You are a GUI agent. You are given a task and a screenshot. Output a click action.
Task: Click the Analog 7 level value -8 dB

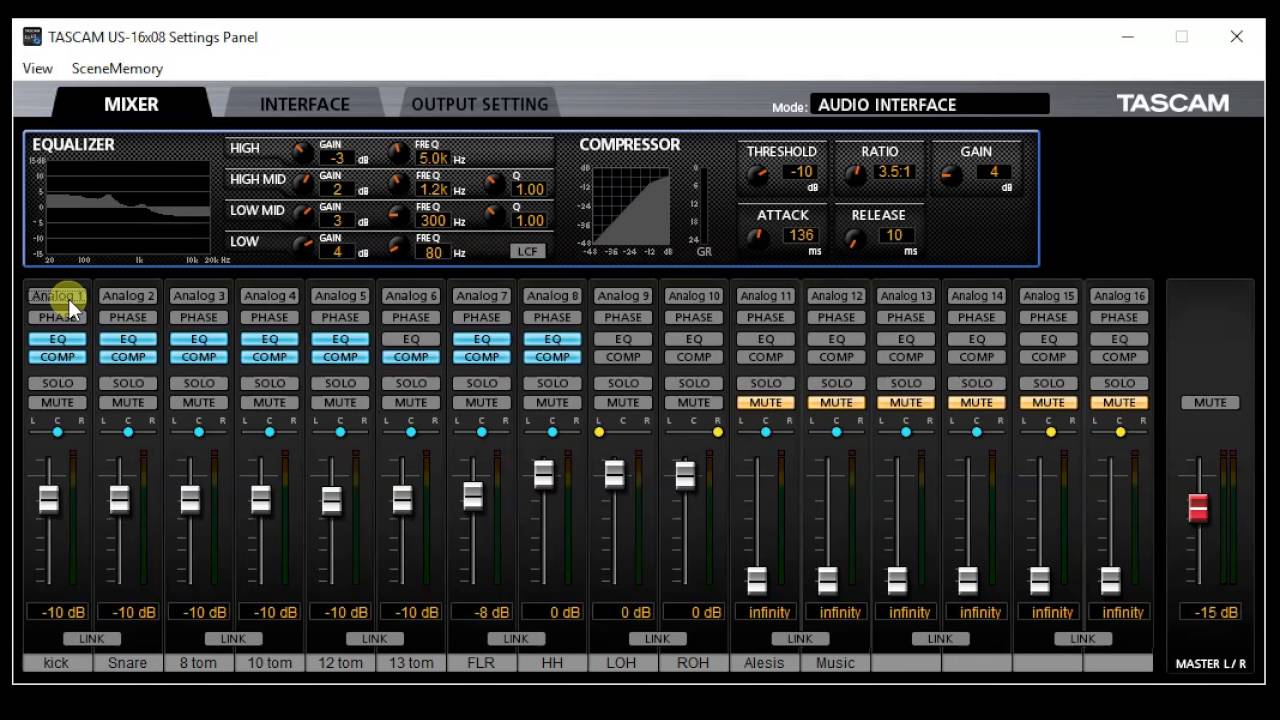coord(482,612)
